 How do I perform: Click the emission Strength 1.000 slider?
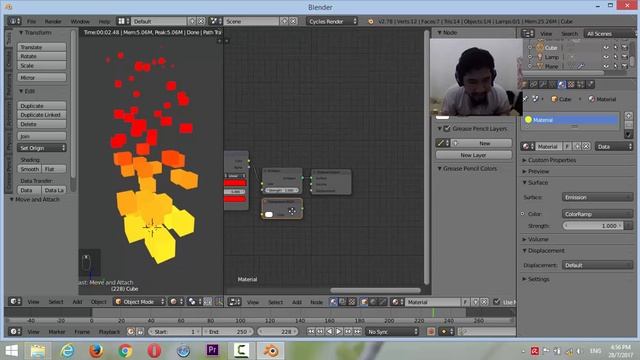point(593,226)
